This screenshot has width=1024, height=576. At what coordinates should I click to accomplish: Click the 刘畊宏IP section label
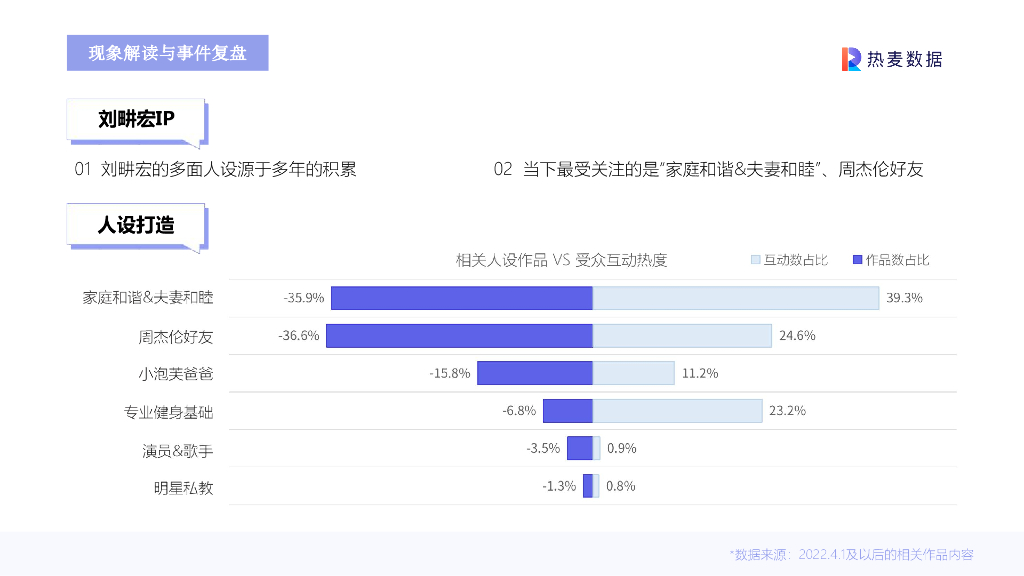pyautogui.click(x=136, y=120)
